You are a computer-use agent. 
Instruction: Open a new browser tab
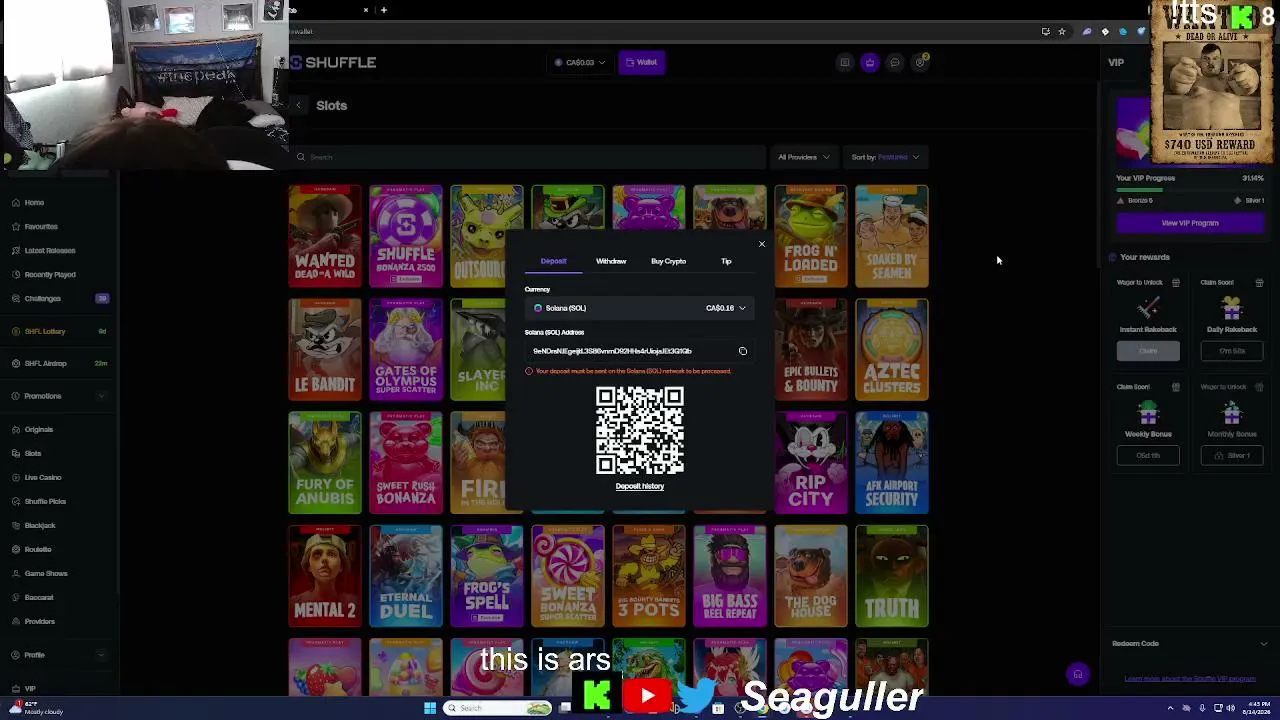coord(383,10)
